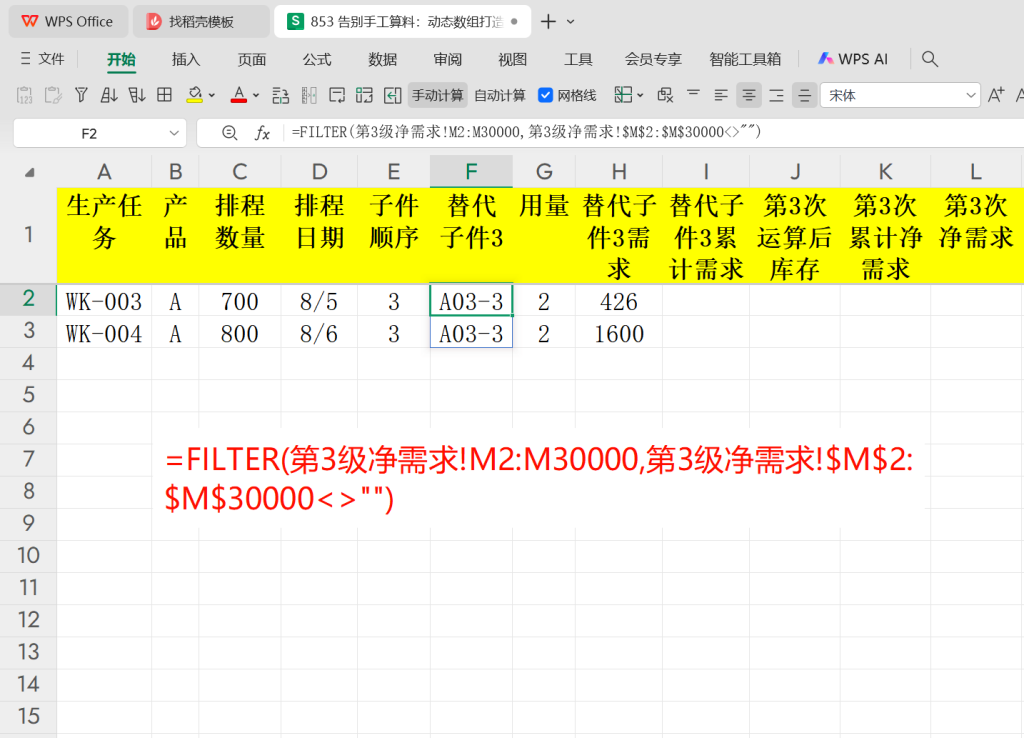Click the top align icon
Screen dimensions: 1024x738
(x=694, y=95)
